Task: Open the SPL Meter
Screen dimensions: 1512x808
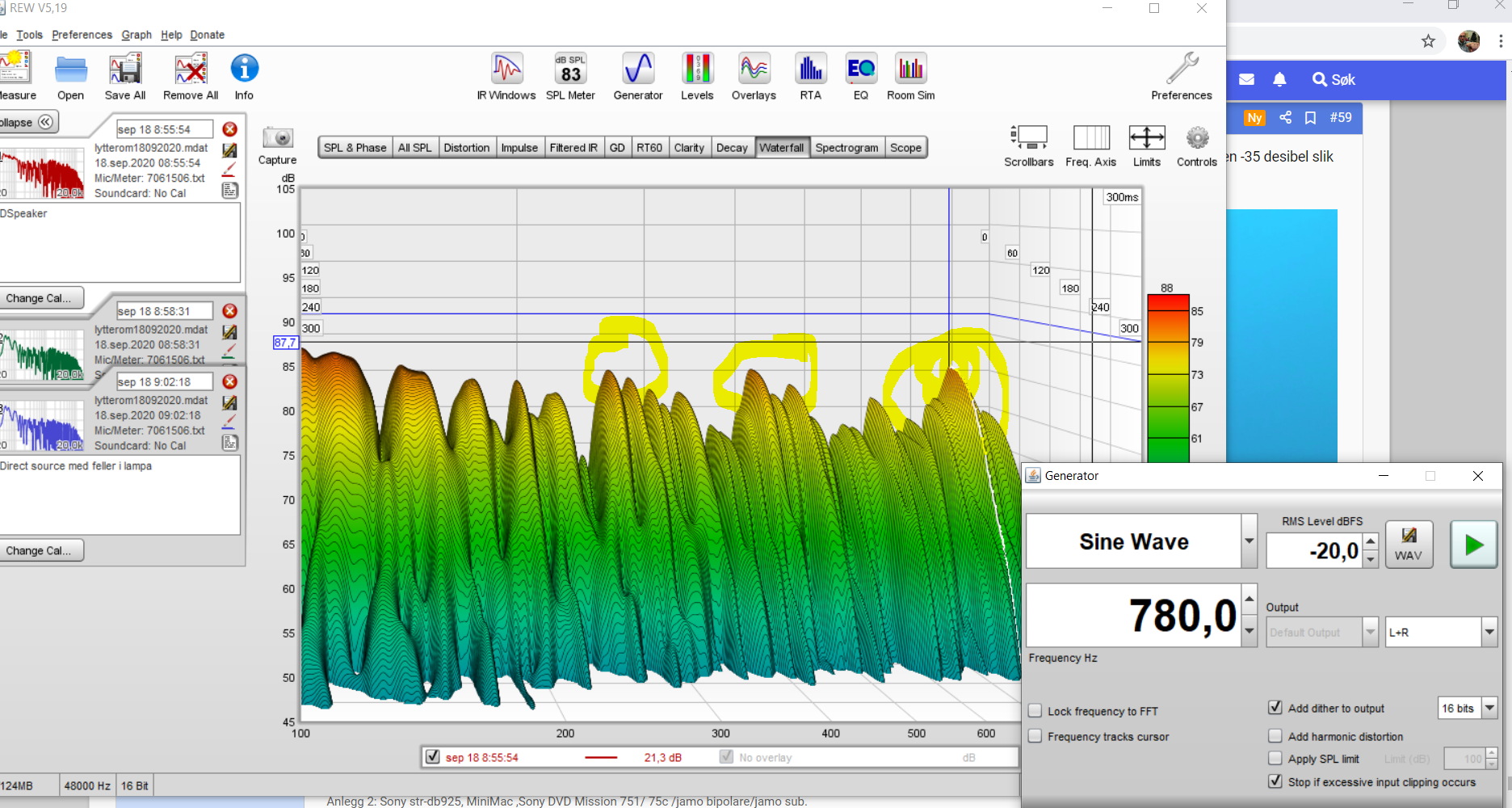Action: (570, 77)
